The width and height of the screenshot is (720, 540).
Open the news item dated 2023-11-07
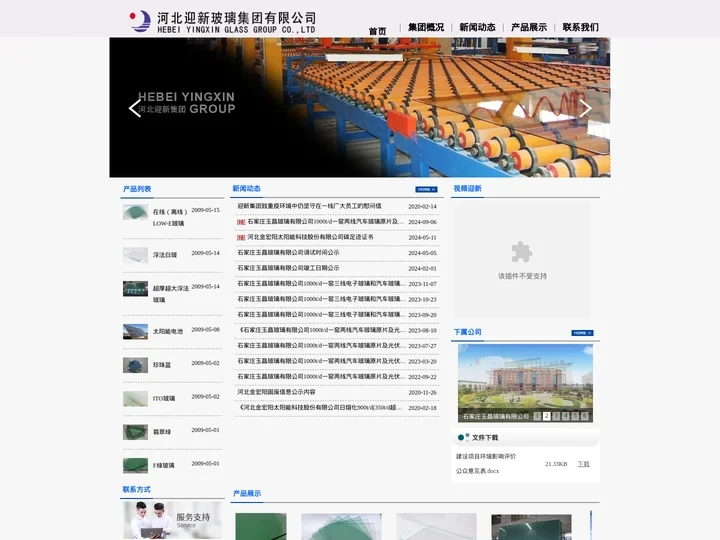coord(321,283)
